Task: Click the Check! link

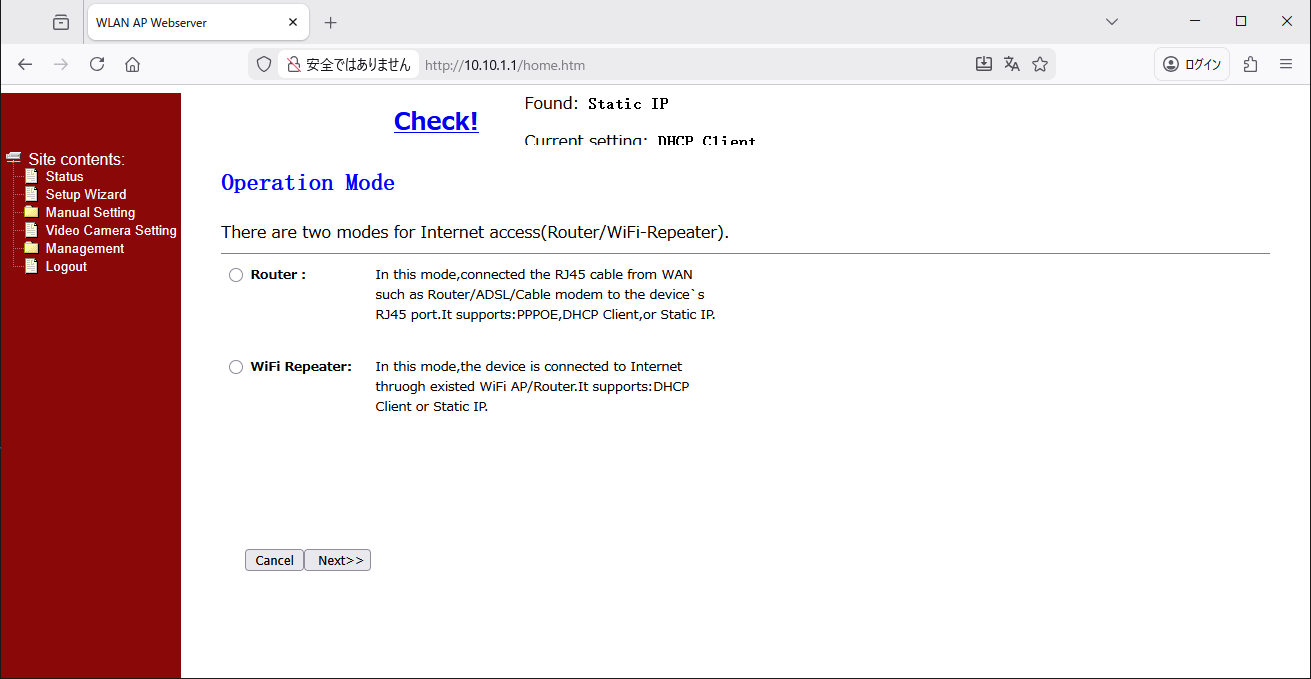Action: click(436, 121)
